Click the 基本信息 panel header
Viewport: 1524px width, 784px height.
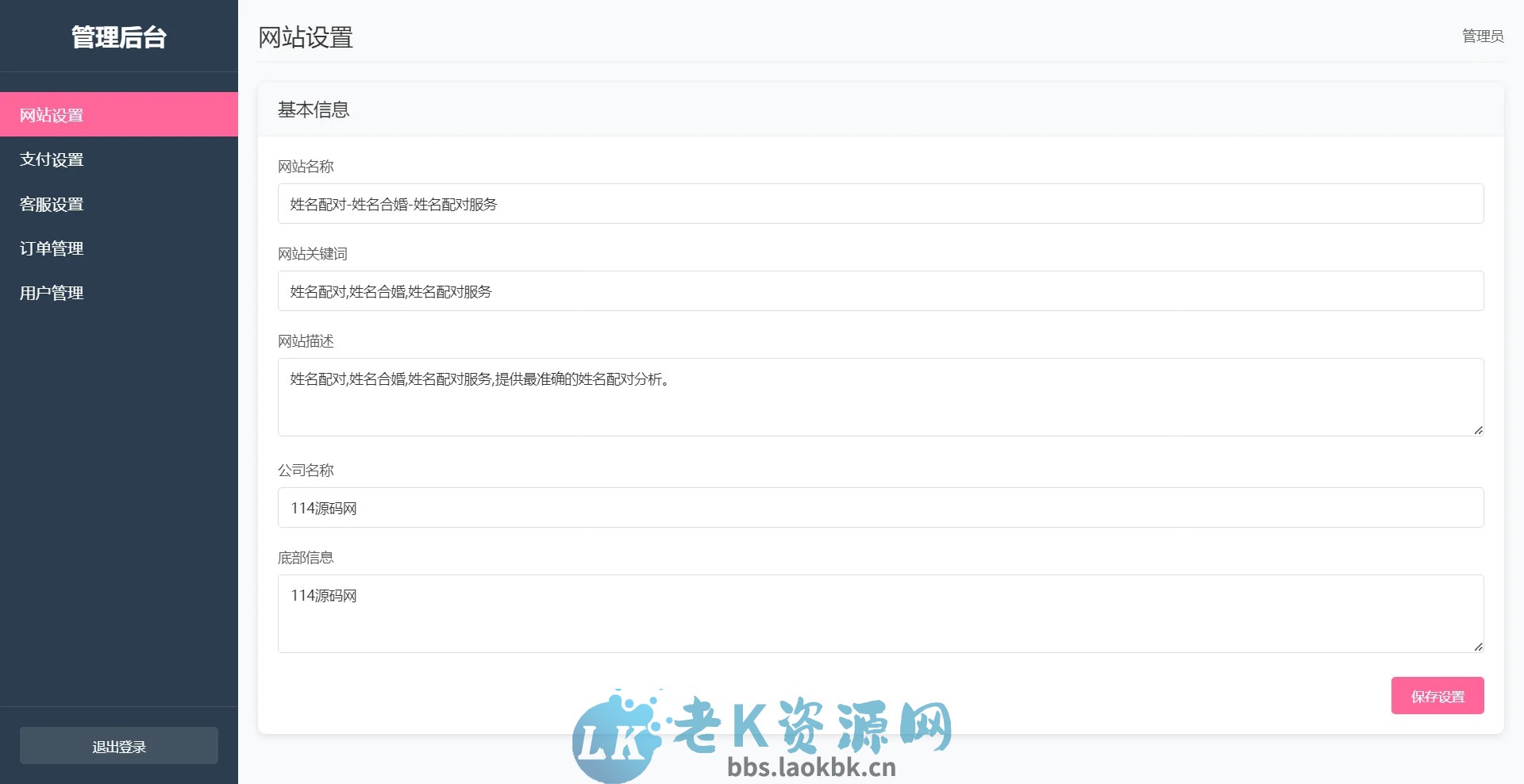pyautogui.click(x=314, y=110)
